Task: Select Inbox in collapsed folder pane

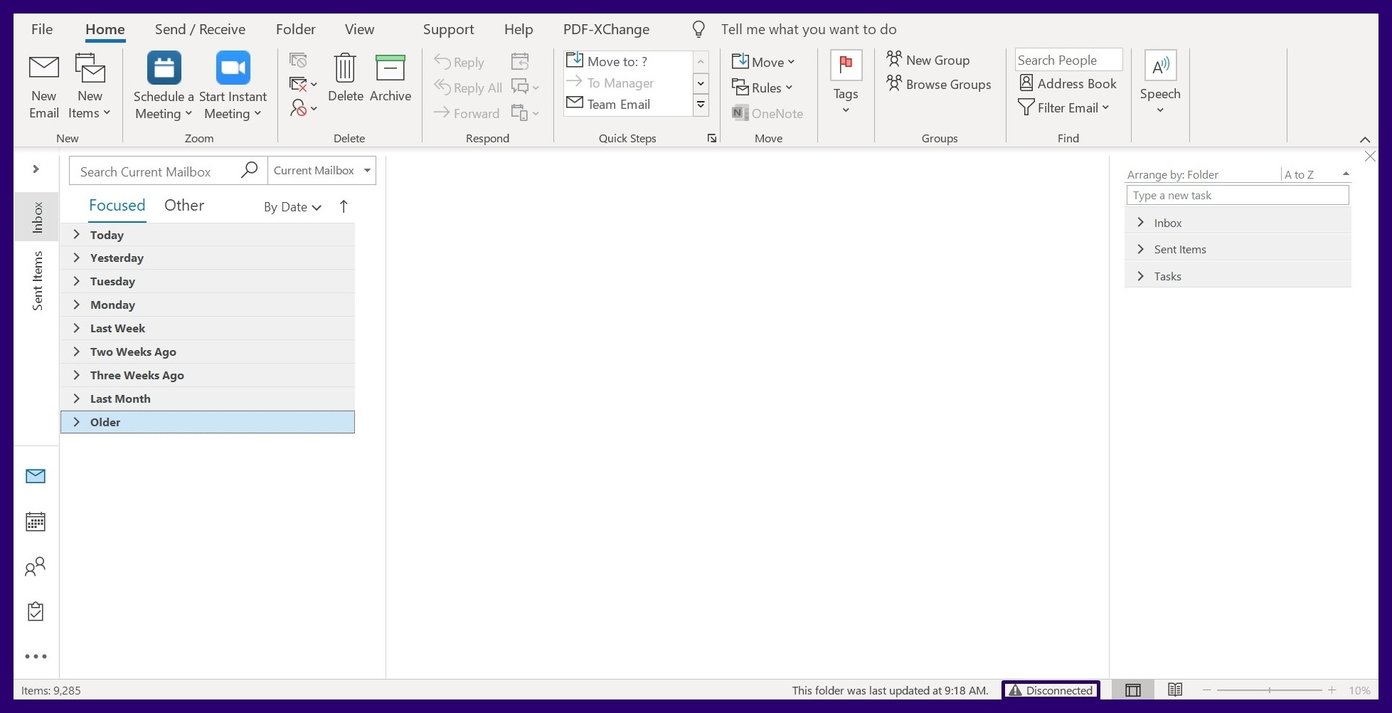Action: 37,217
